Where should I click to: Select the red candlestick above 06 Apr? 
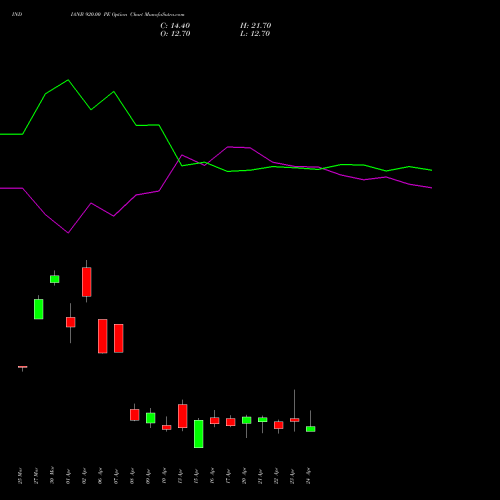(x=103, y=336)
